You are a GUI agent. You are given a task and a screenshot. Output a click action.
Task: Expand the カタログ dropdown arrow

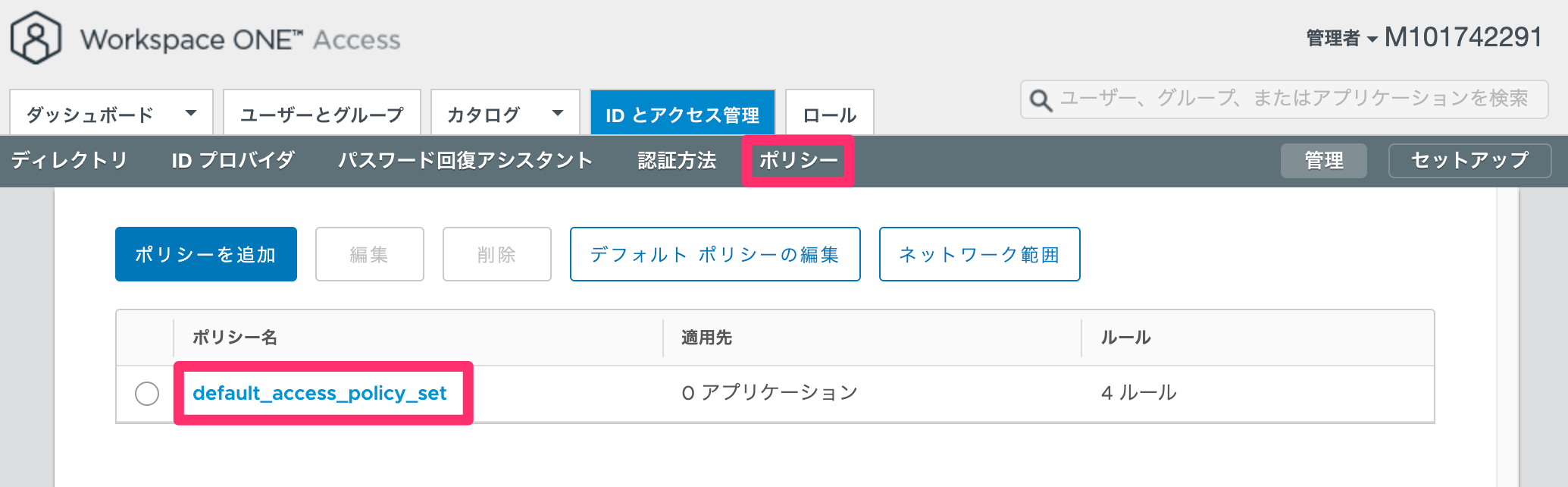tap(558, 113)
